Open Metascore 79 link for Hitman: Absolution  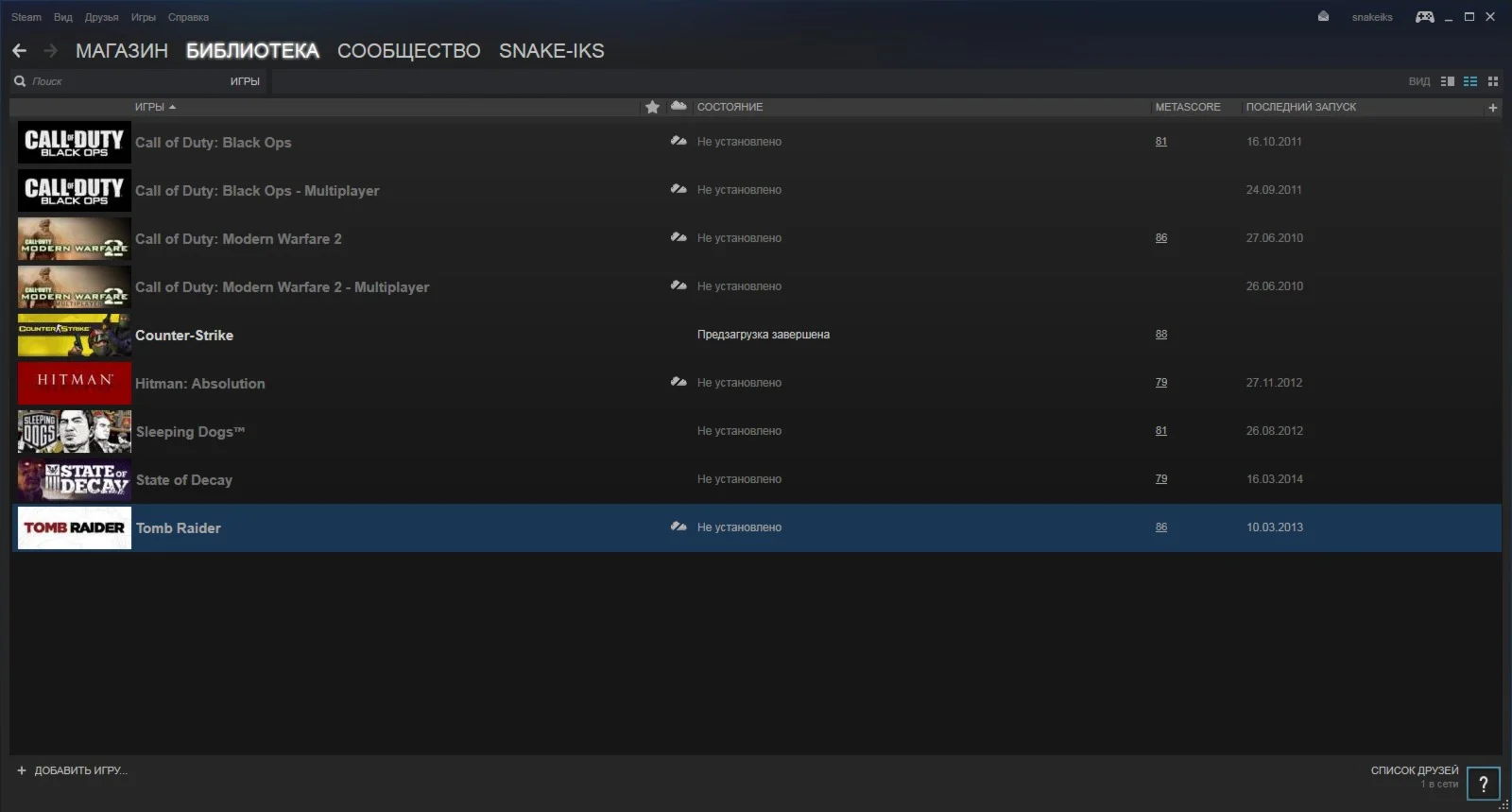tap(1161, 383)
